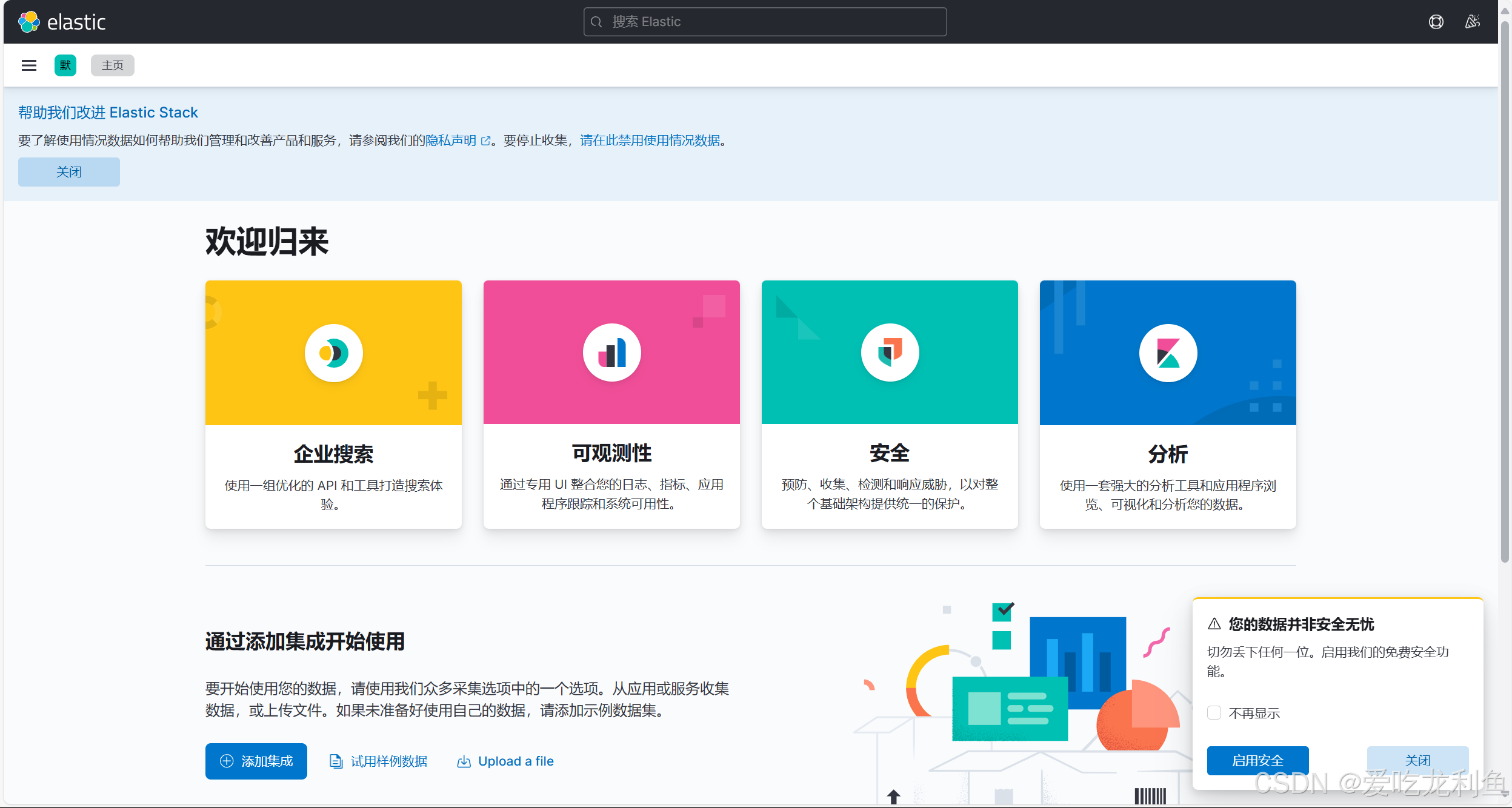Click the Kibana analytics logo icon
Viewport: 1512px width, 808px height.
click(x=1168, y=353)
